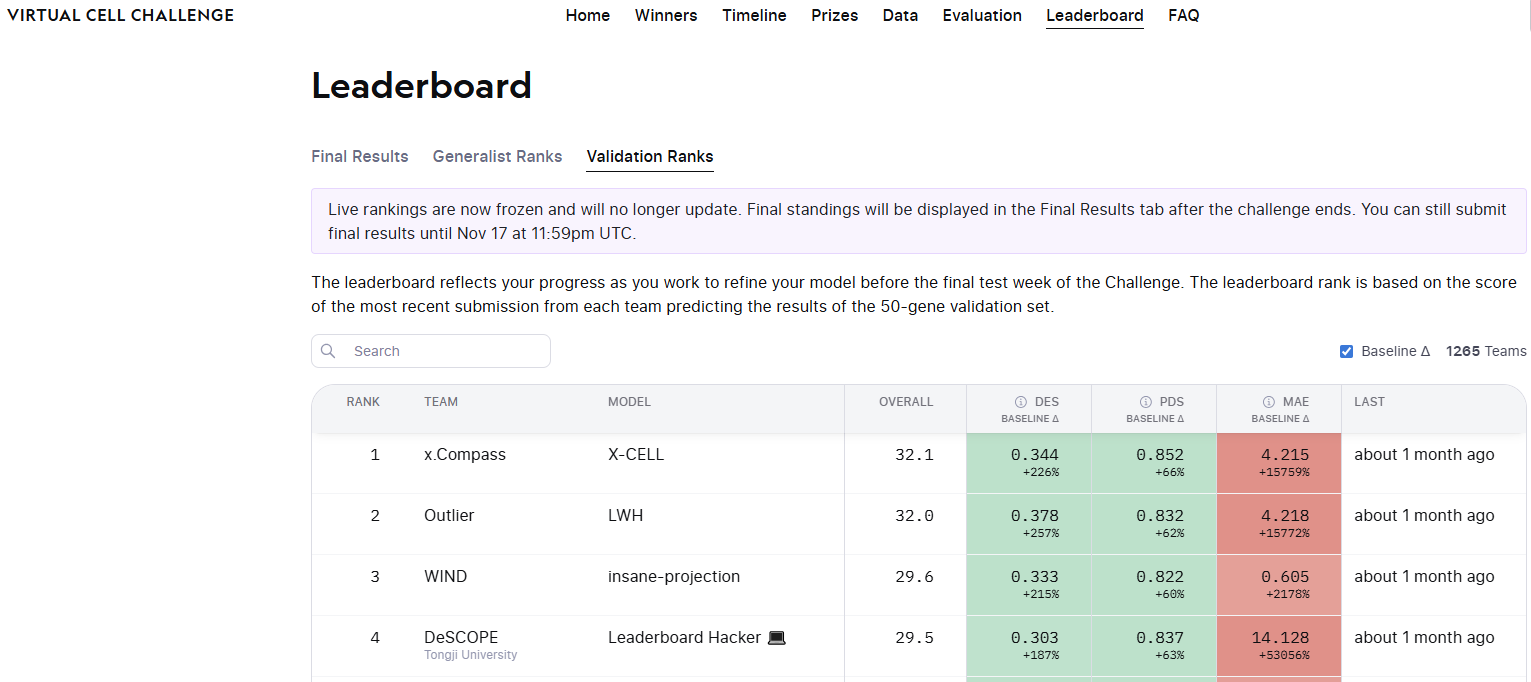Viewport: 1531px width, 682px height.
Task: Switch to the Generalist Ranks tab
Action: 497,157
